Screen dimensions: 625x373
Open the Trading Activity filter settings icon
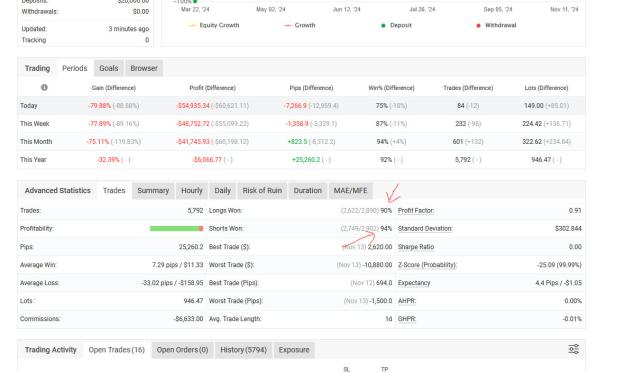point(574,349)
